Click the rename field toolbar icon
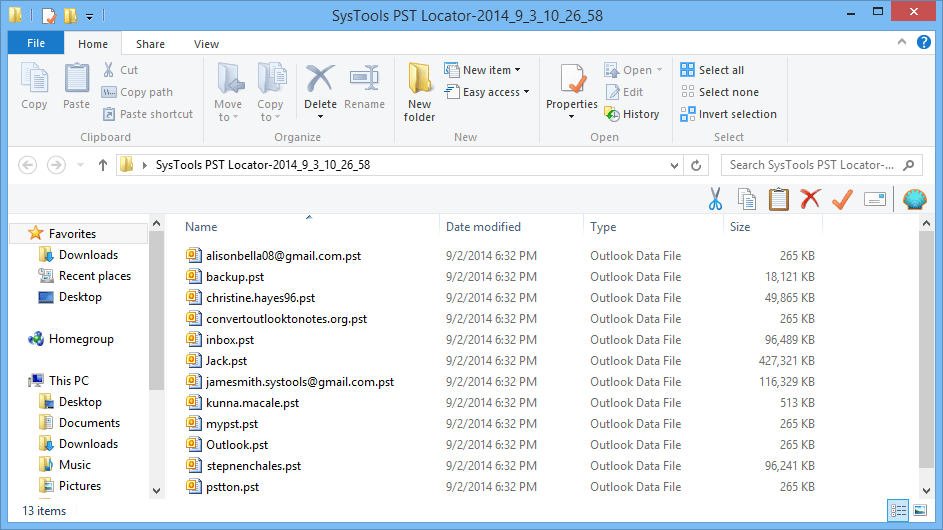The height and width of the screenshot is (530, 943). [874, 199]
